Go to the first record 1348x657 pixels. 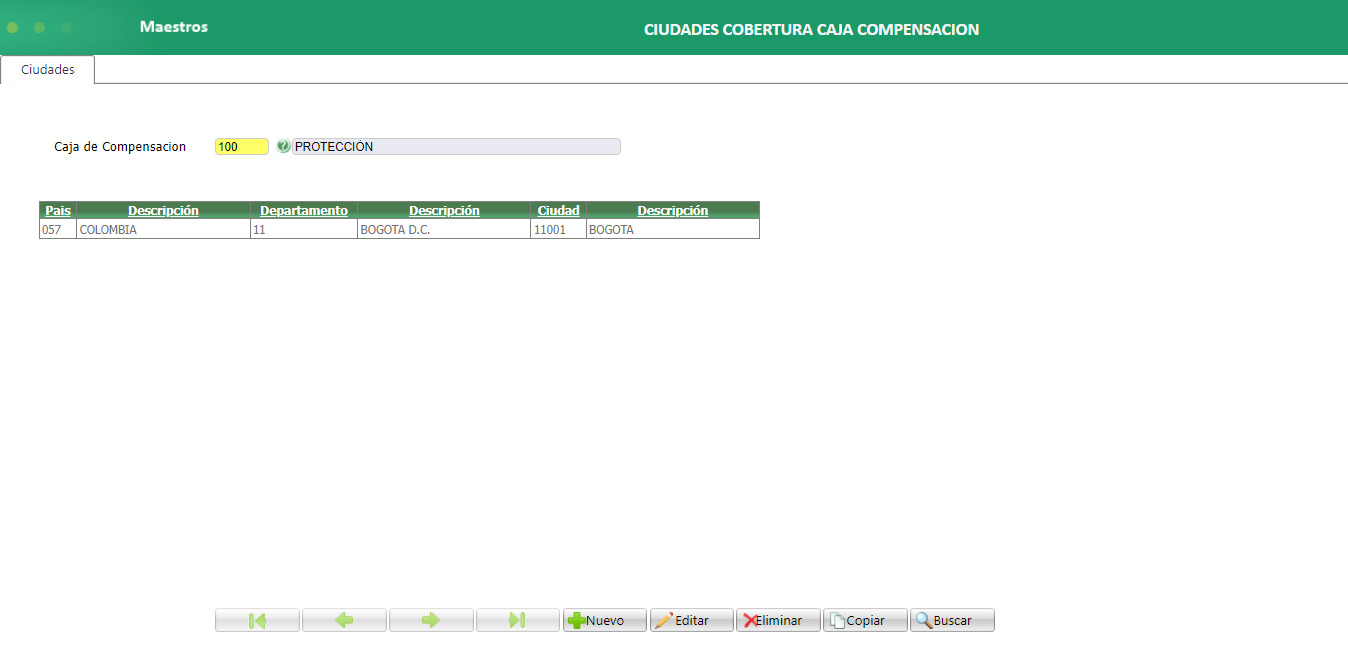point(257,620)
